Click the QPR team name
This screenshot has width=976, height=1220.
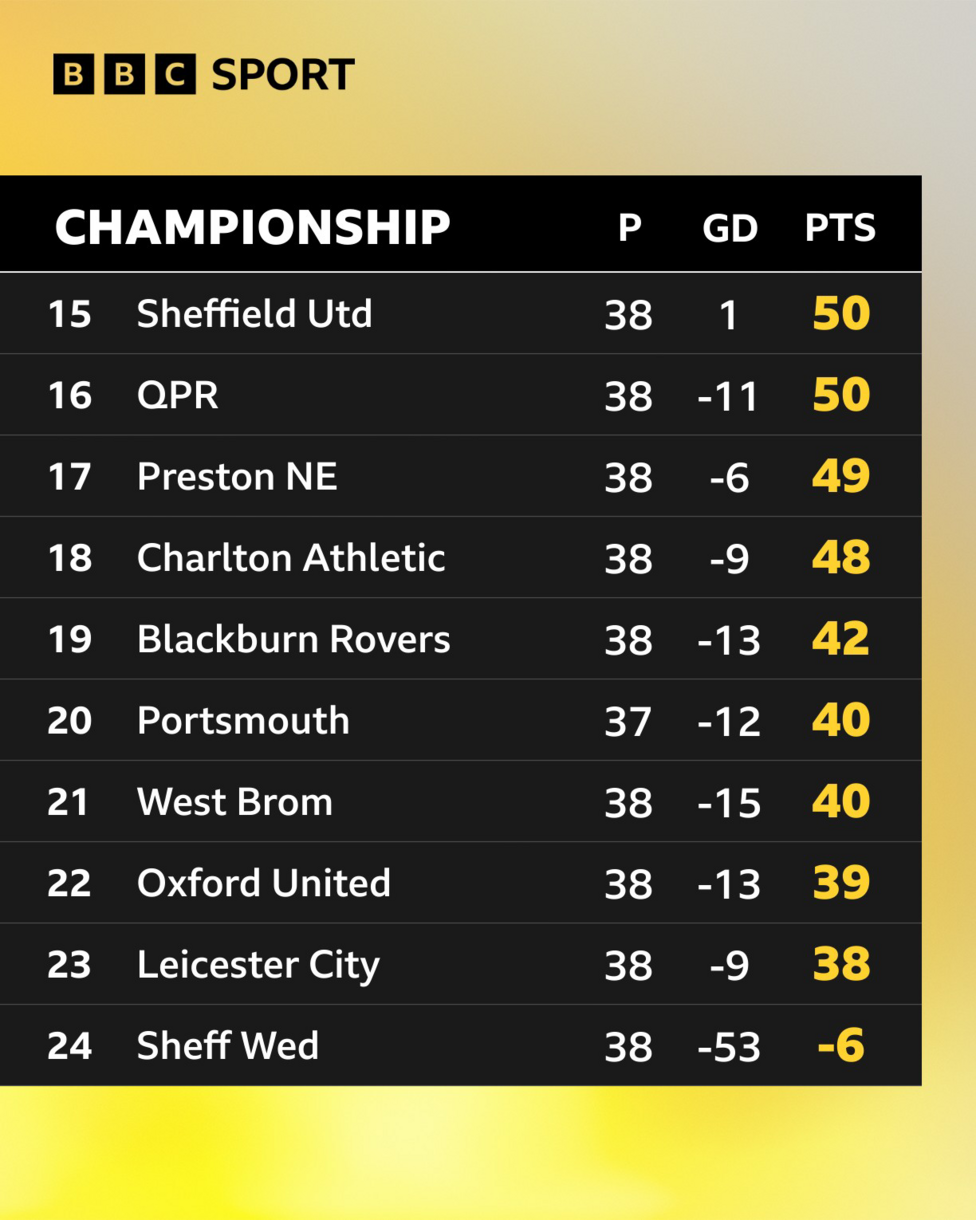coord(178,395)
